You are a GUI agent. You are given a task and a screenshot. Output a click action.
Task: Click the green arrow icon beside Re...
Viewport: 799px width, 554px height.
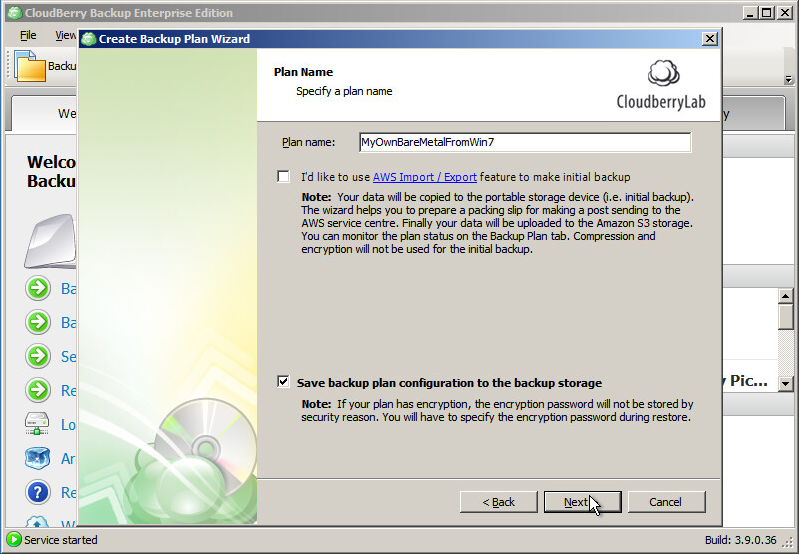click(x=38, y=390)
